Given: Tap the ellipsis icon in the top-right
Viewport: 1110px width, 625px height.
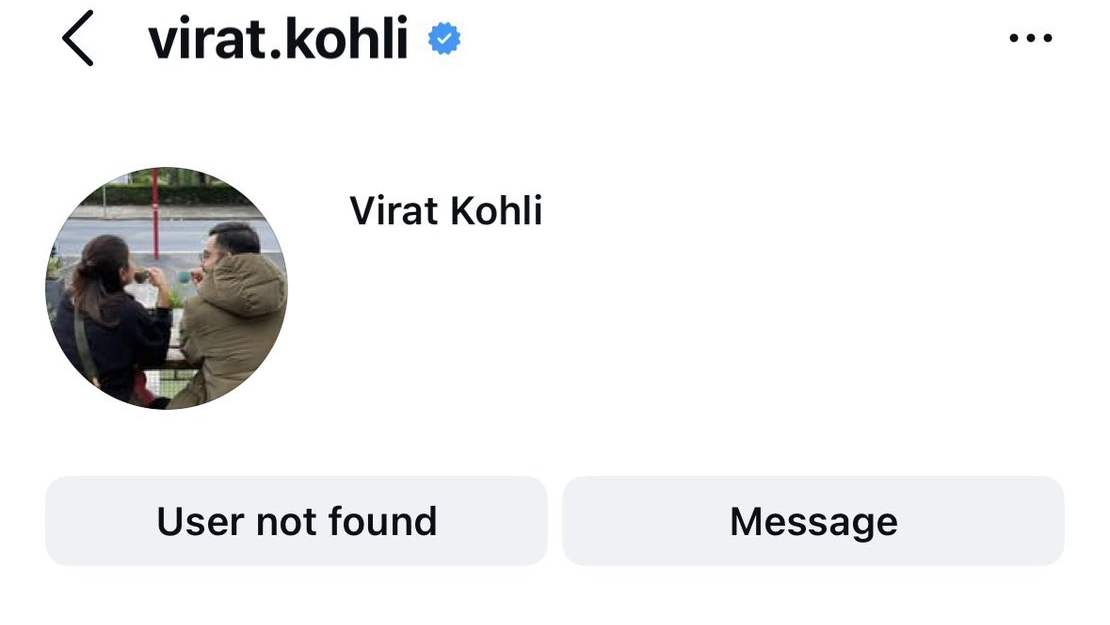Looking at the screenshot, I should [x=1031, y=37].
